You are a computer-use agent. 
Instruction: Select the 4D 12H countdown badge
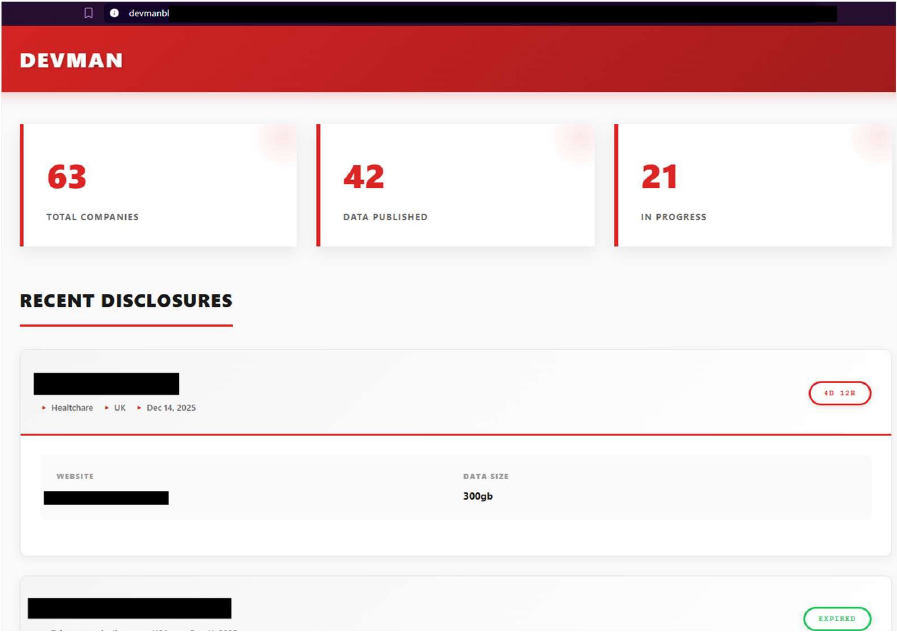pyautogui.click(x=839, y=394)
